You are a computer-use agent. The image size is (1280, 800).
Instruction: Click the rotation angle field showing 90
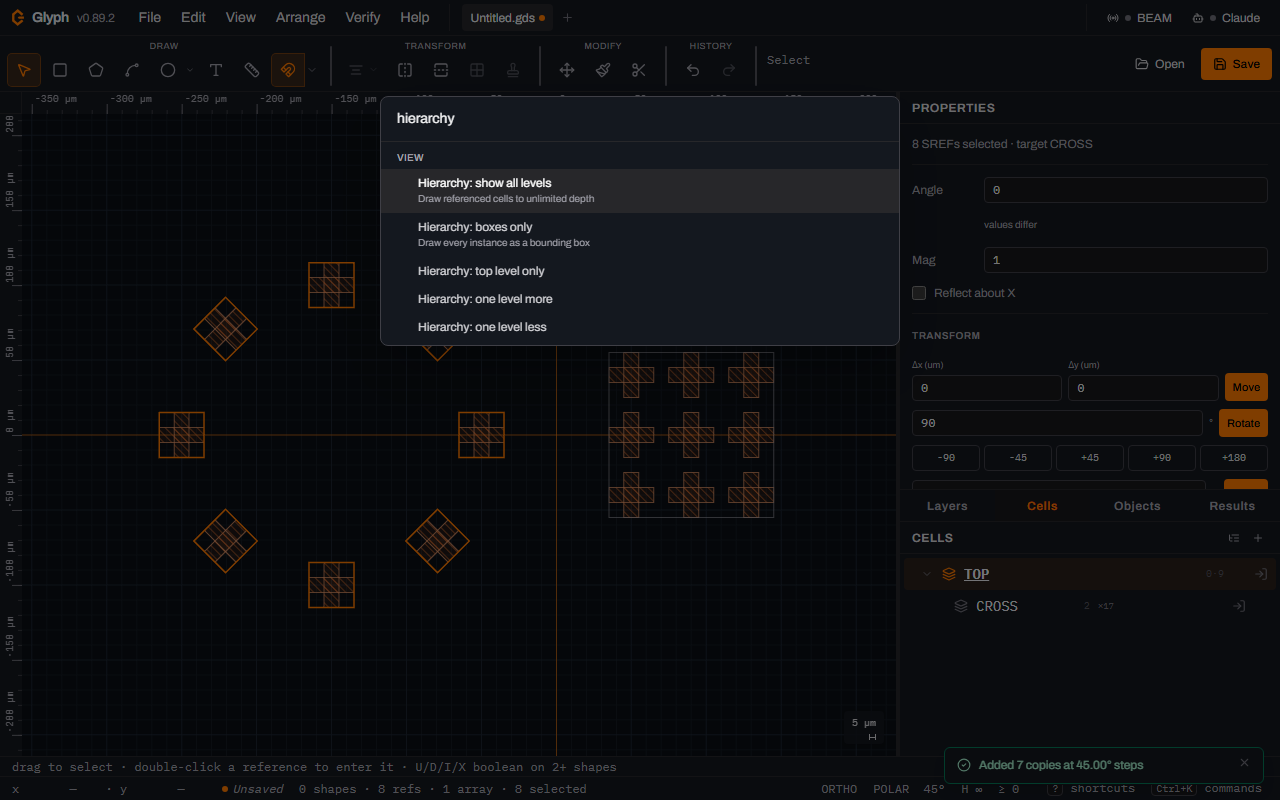coord(1057,423)
